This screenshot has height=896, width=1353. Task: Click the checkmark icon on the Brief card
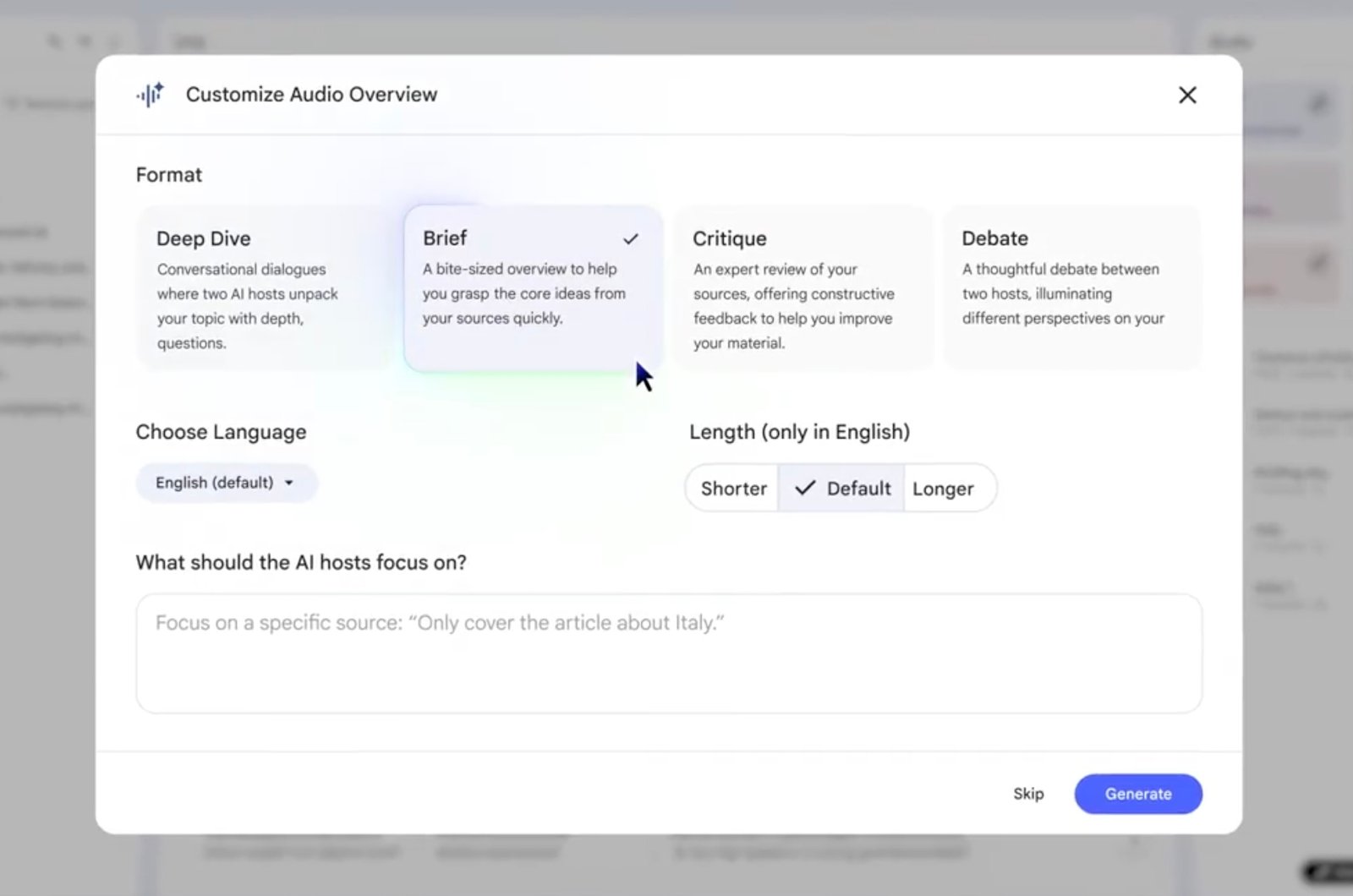click(x=631, y=239)
